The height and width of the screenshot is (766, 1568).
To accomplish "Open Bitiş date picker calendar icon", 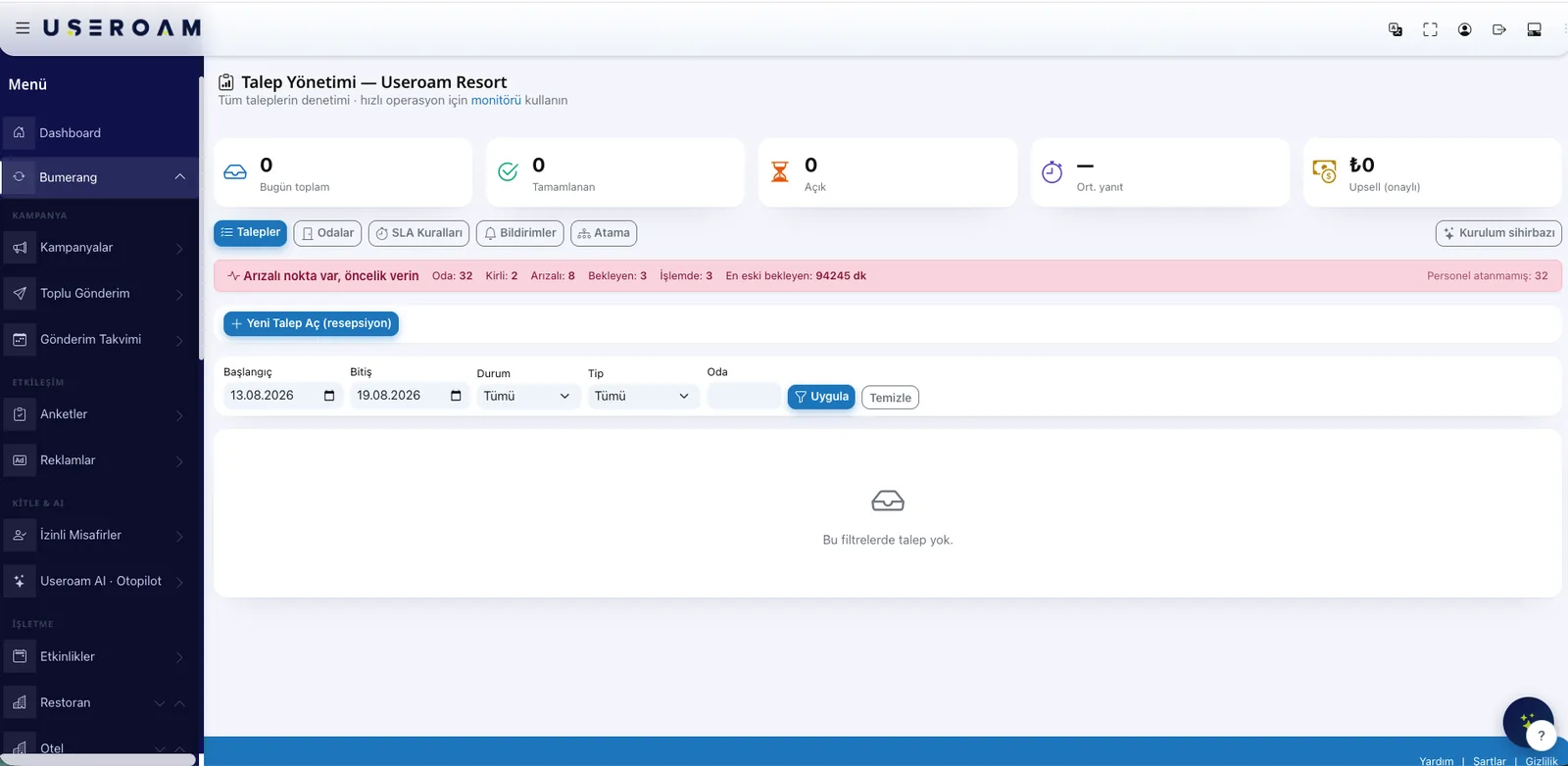I will [456, 396].
